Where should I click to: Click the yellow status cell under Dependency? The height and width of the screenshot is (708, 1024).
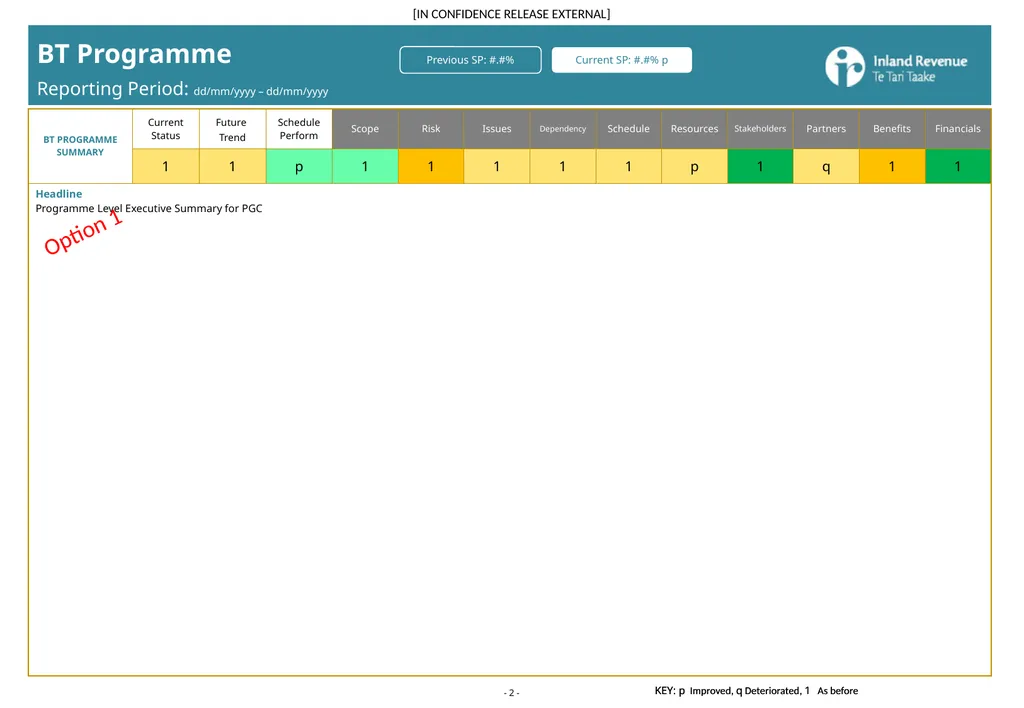[563, 167]
